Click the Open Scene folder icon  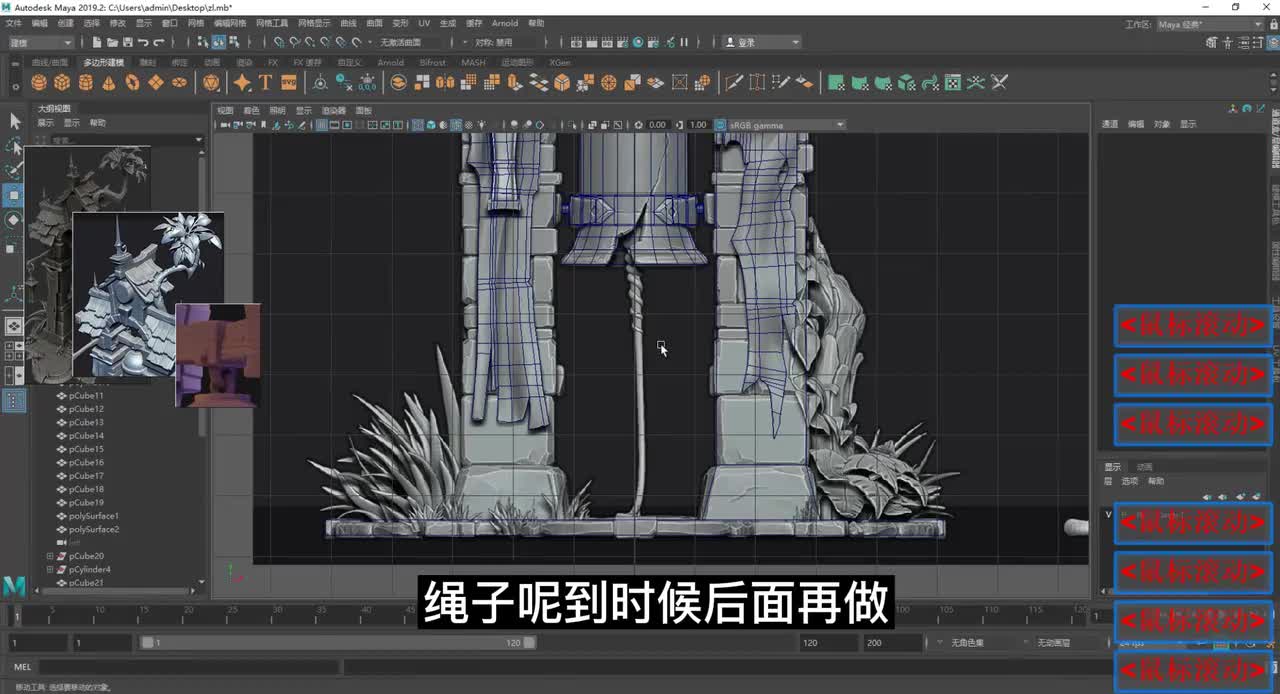coord(112,42)
